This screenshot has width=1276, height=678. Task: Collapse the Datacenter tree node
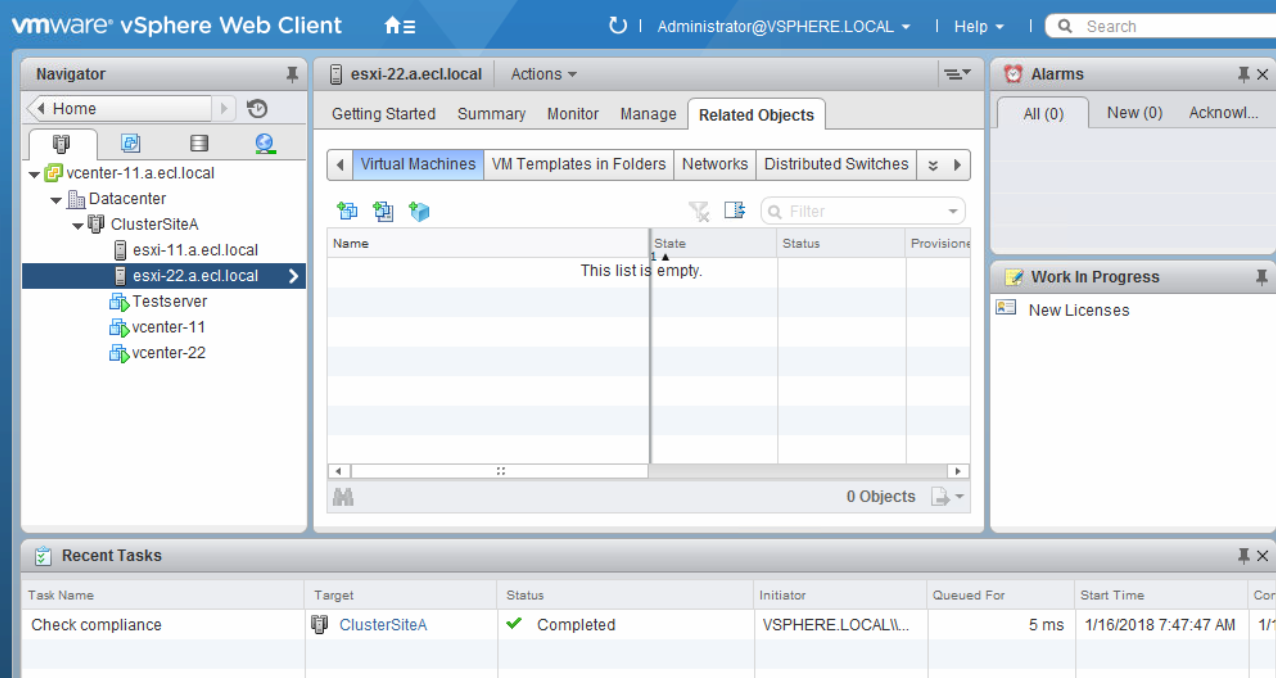[x=56, y=200]
